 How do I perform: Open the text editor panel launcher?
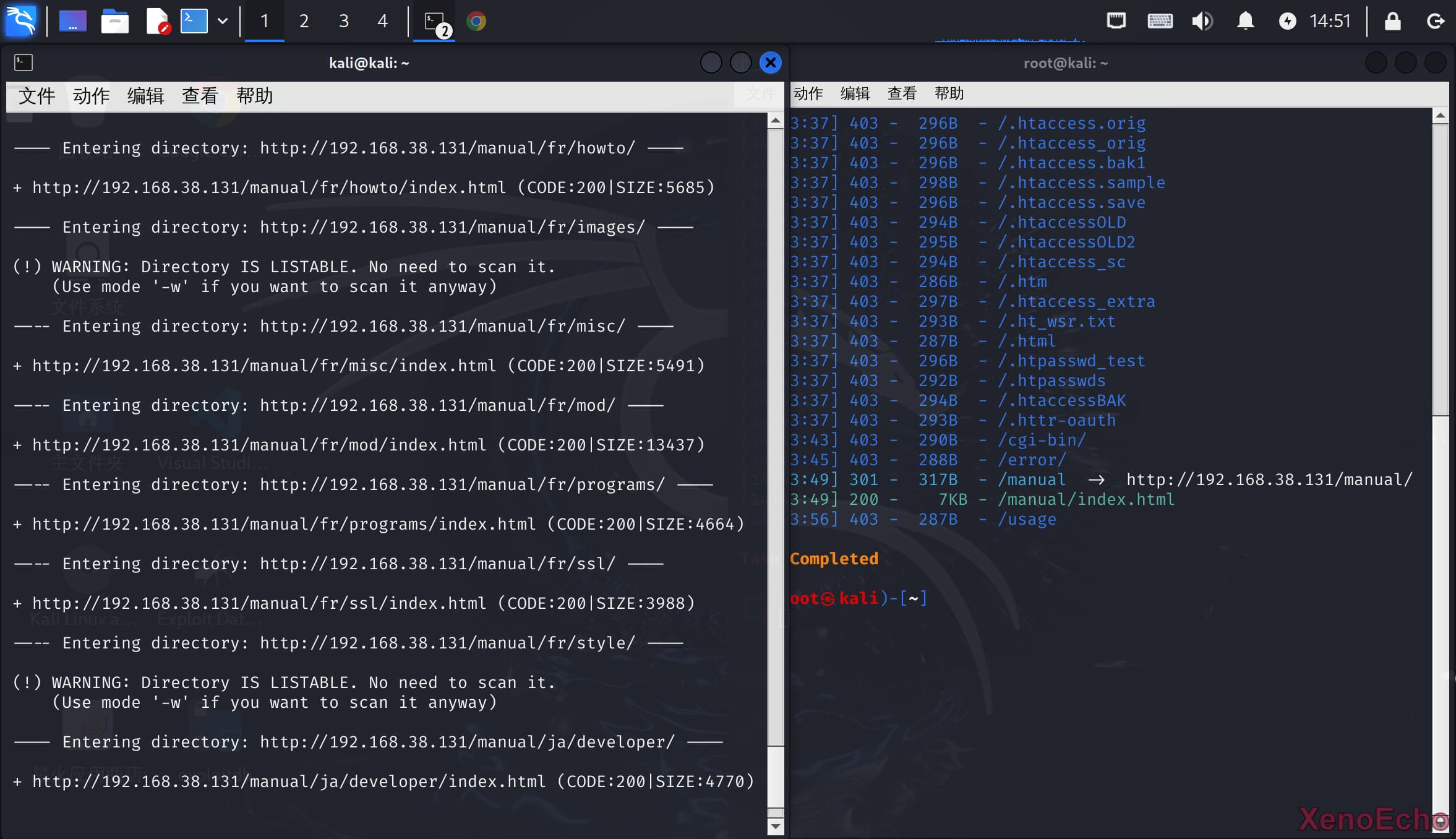[157, 21]
